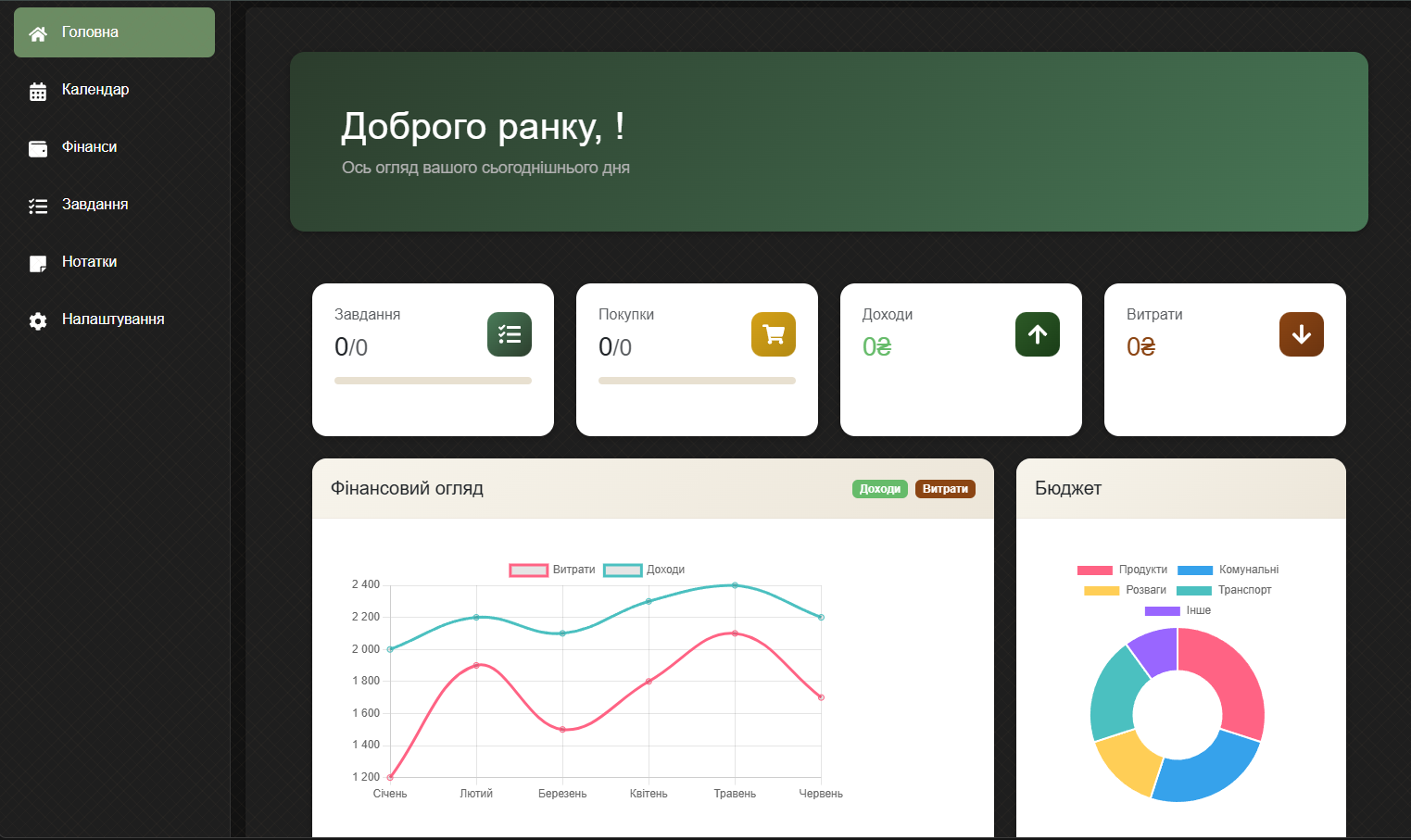This screenshot has height=840, width=1411.
Task: Click the Завдання card progress bar
Action: 433,381
